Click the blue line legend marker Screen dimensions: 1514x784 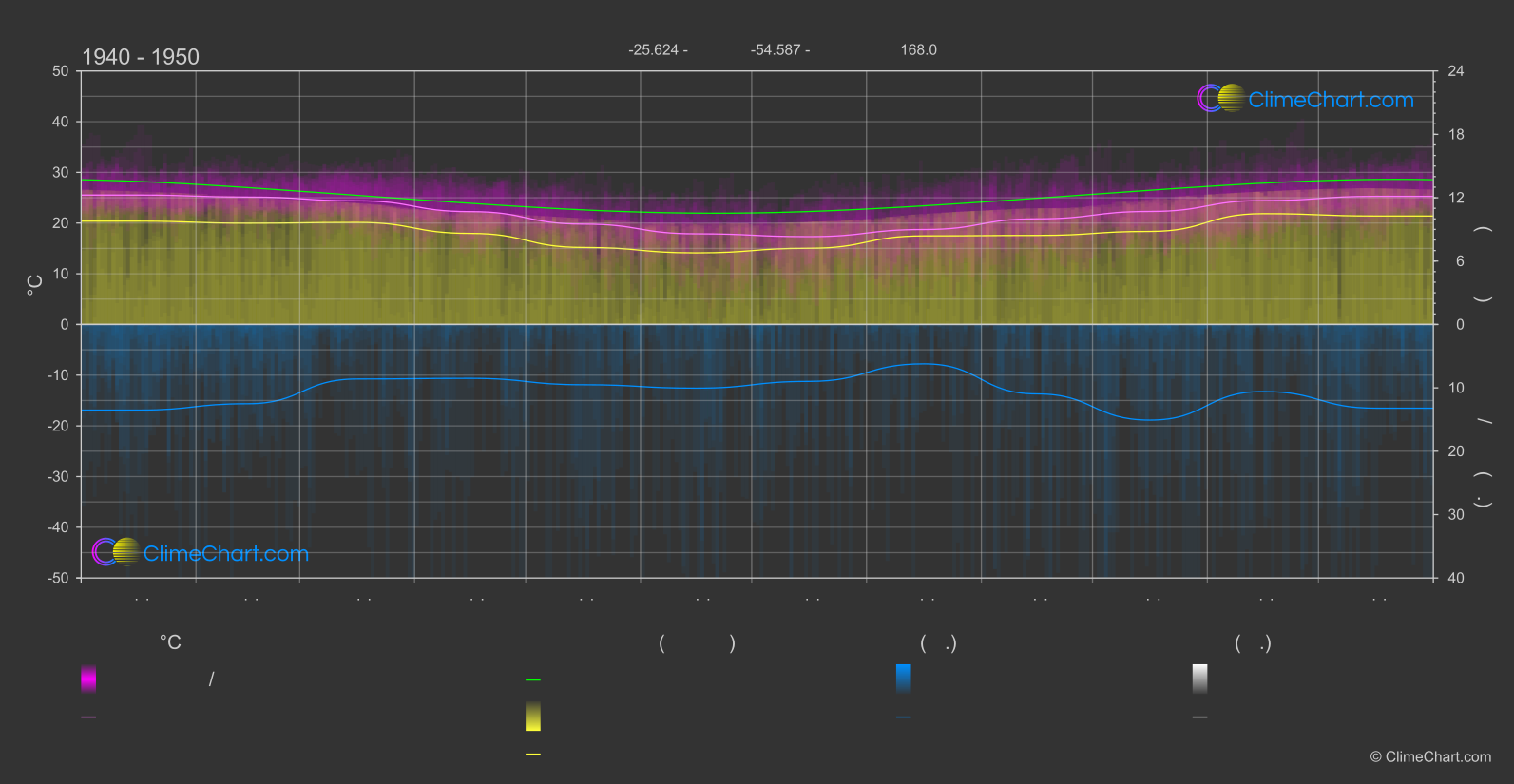point(903,717)
